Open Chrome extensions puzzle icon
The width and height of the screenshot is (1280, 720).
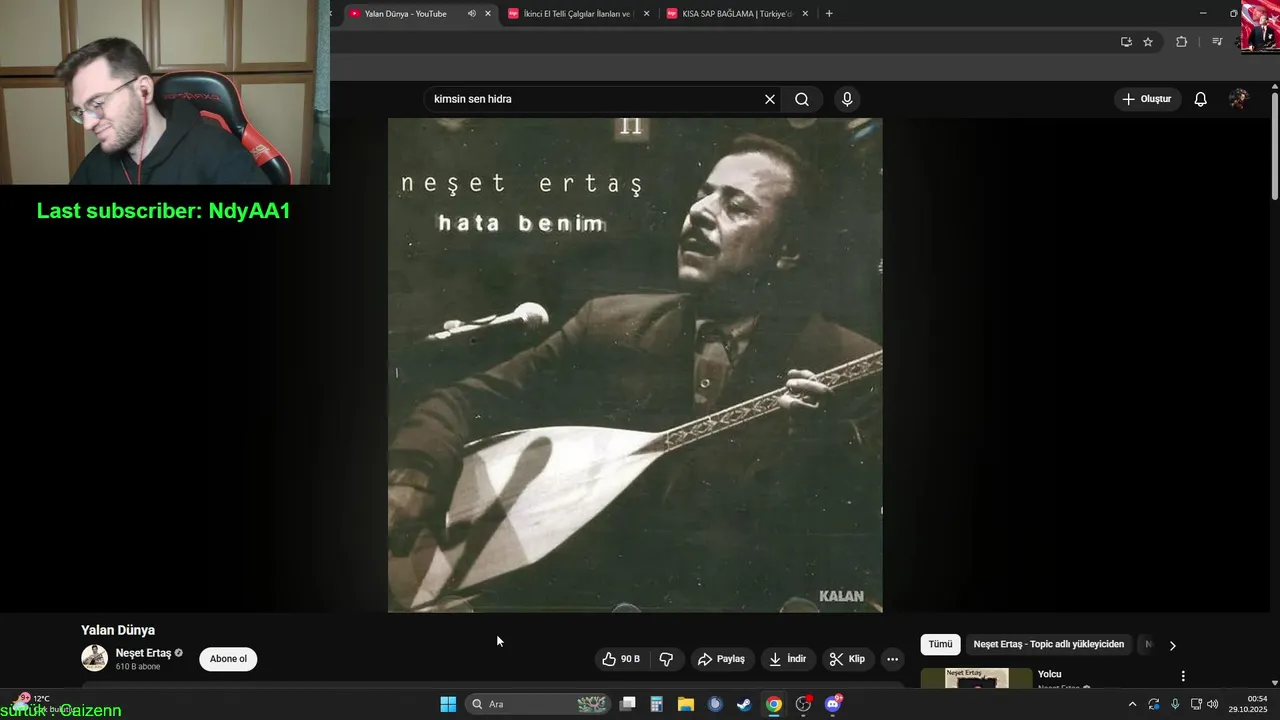coord(1181,42)
